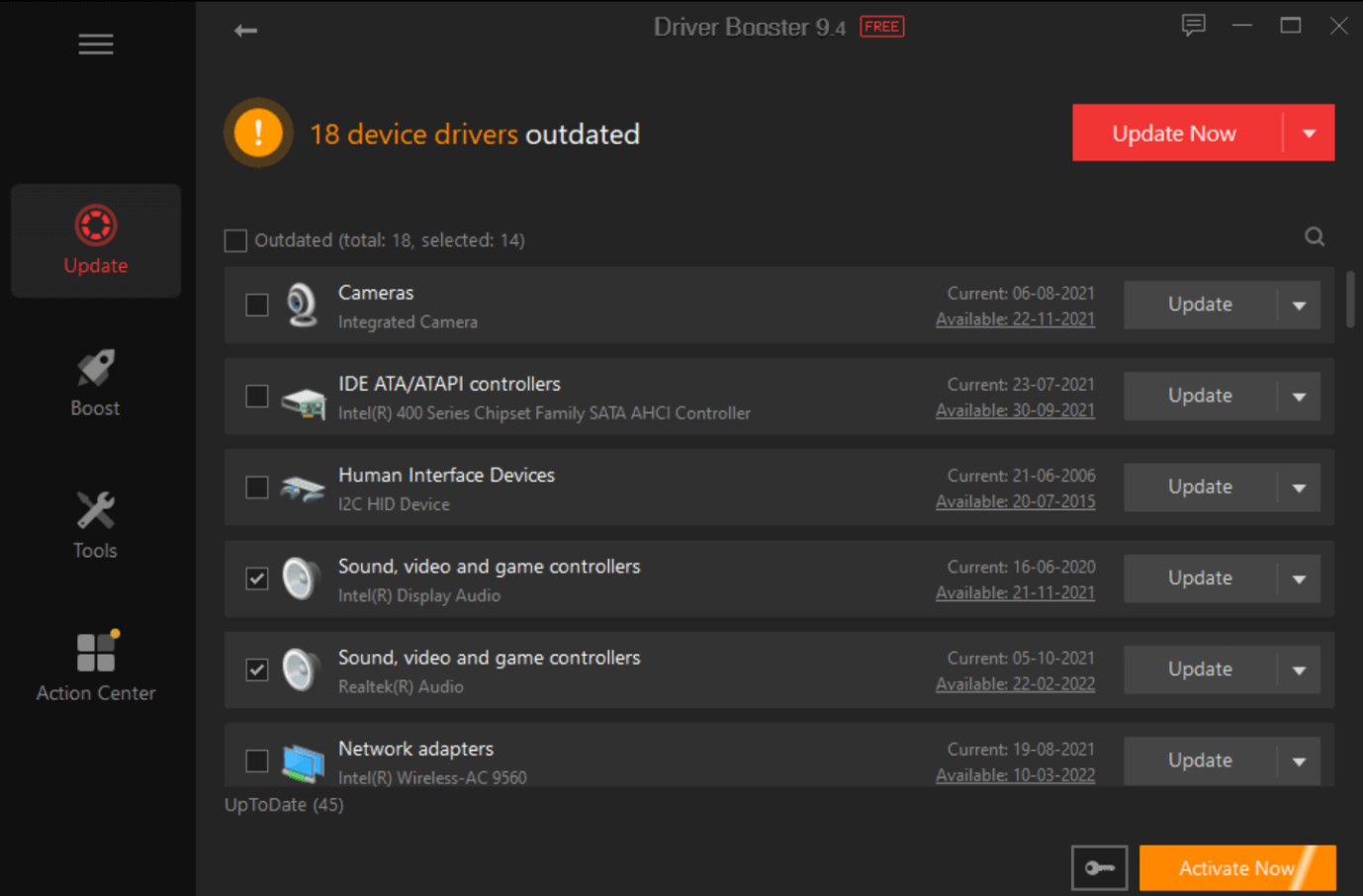
Task: Update the I2C HID Device driver
Action: [x=1199, y=487]
